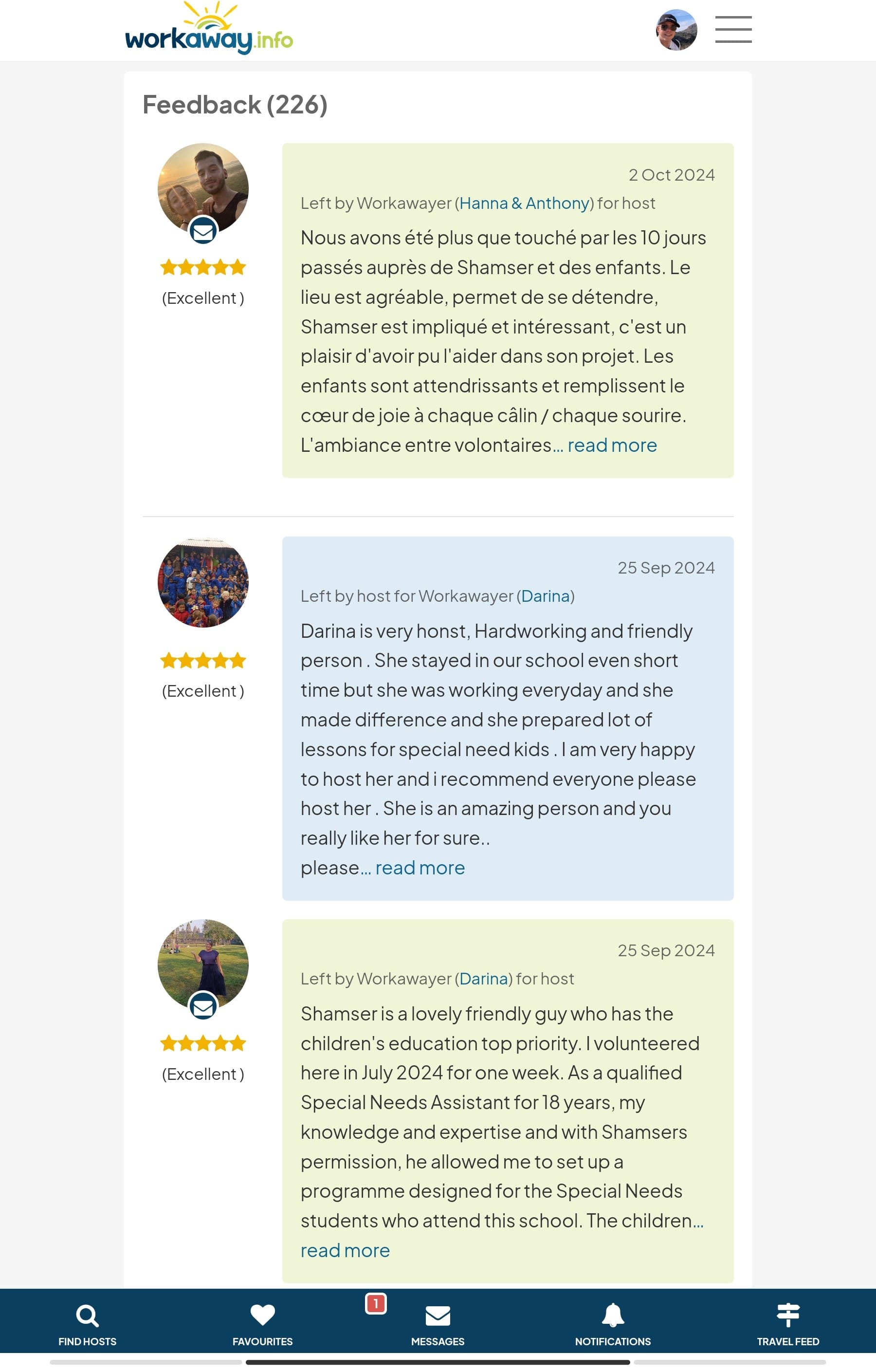
Task: Open Notifications bell icon
Action: (x=613, y=1315)
